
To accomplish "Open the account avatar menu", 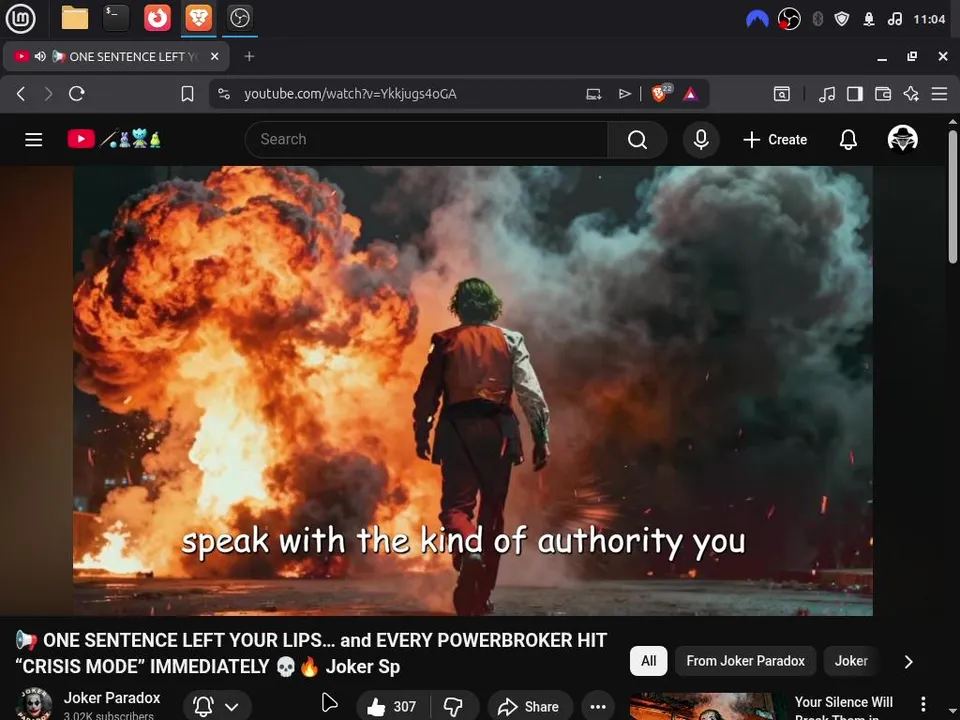I will pos(902,139).
